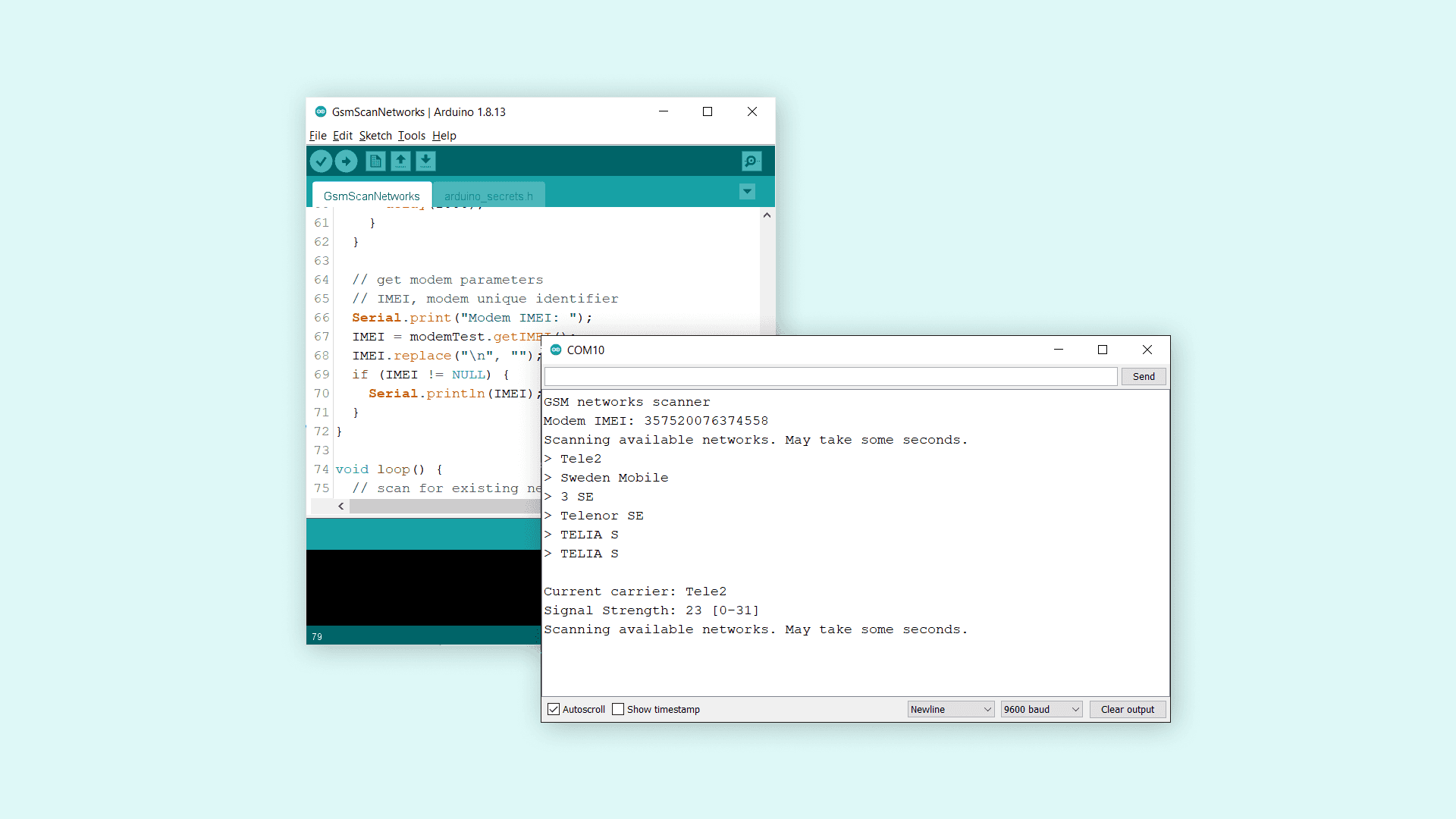
Task: Switch to arduino_secrets.h tab
Action: [488, 196]
